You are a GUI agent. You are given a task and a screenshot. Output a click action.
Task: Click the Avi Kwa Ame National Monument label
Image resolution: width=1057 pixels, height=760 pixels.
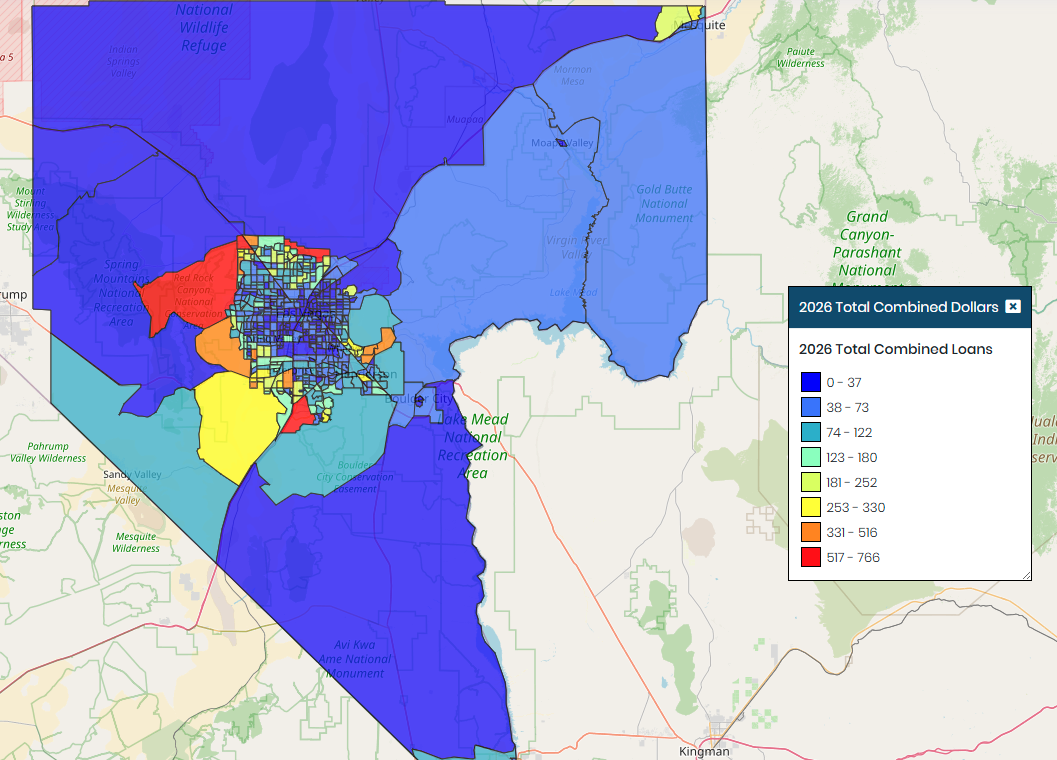355,659
